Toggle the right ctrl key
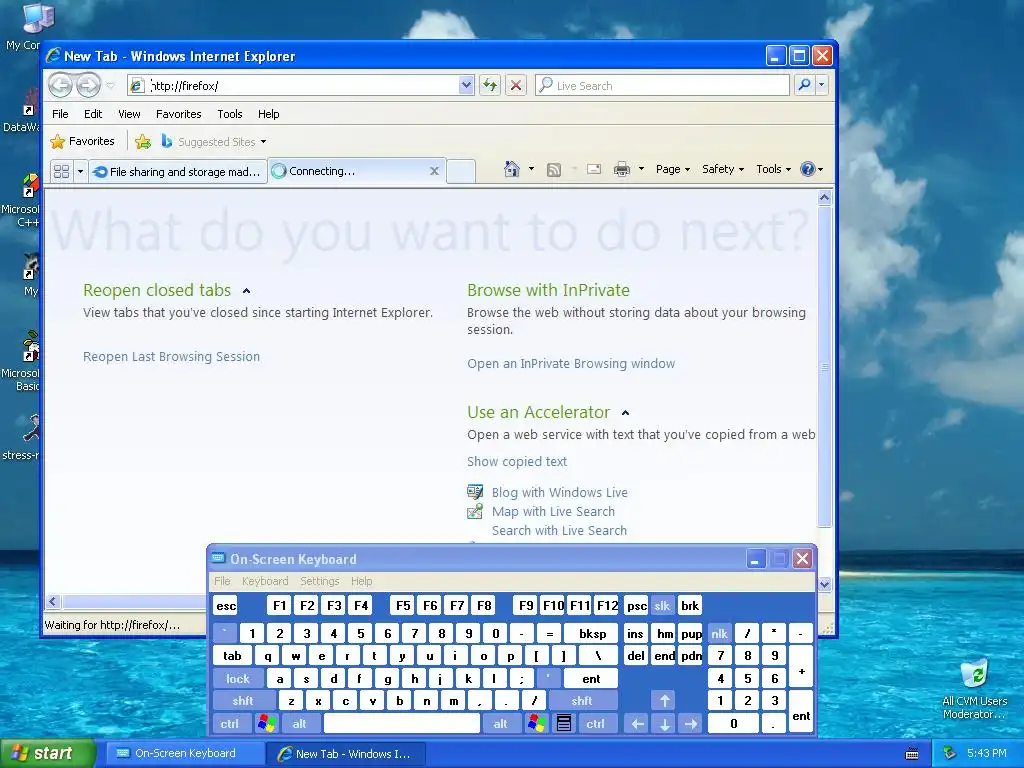1024x768 pixels. tap(596, 724)
